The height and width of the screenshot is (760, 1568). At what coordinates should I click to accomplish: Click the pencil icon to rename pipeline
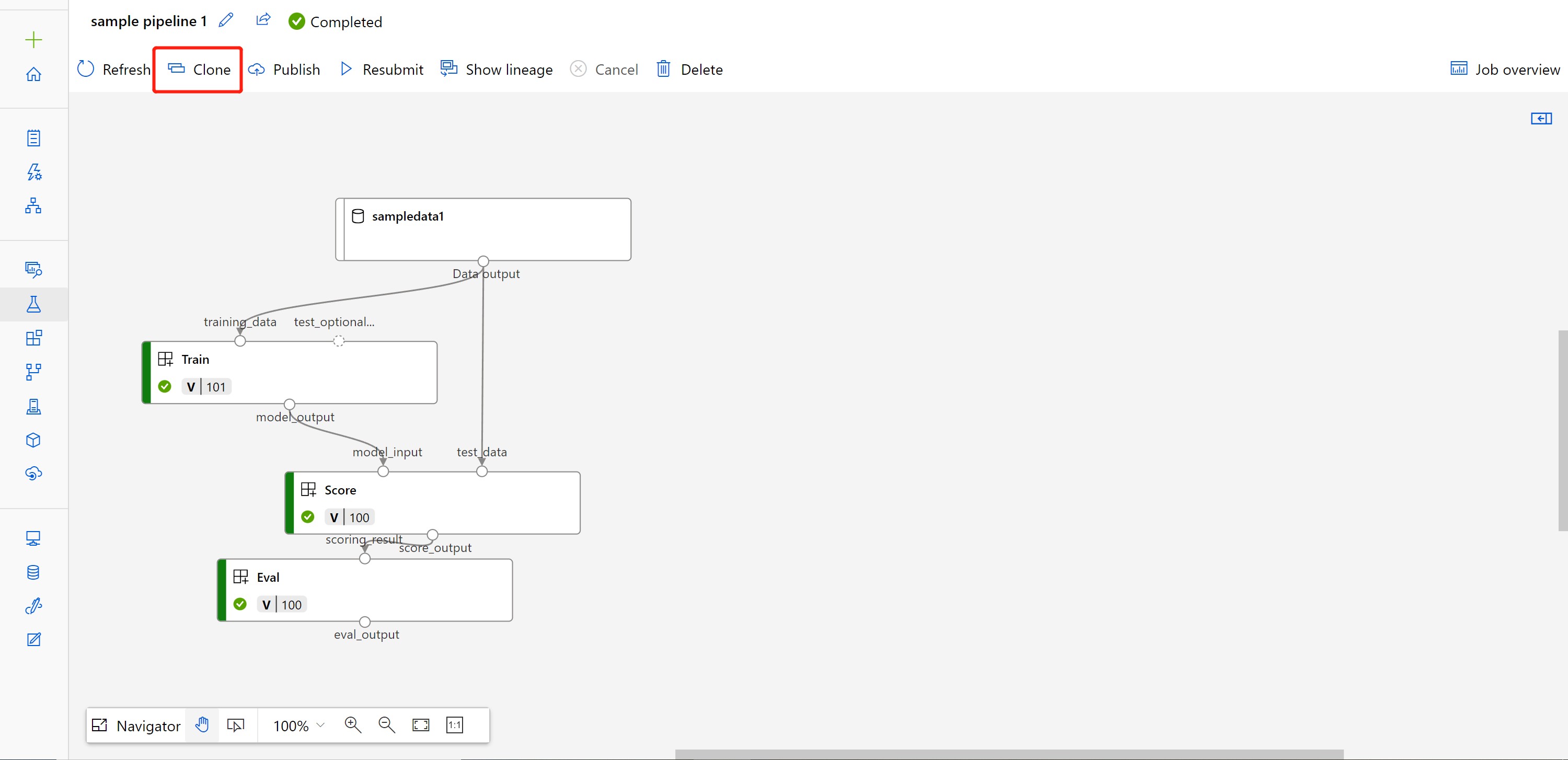point(226,21)
